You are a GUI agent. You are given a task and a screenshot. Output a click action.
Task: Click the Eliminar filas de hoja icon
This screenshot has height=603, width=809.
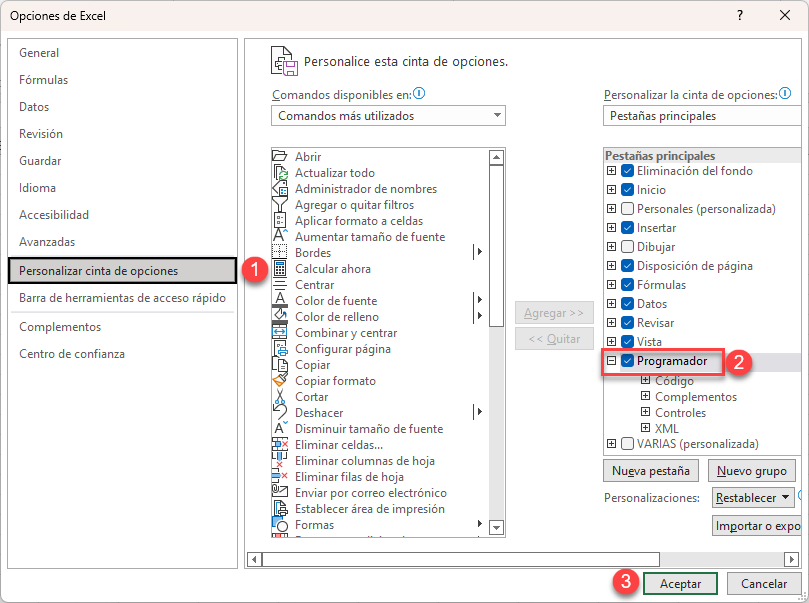(x=280, y=476)
